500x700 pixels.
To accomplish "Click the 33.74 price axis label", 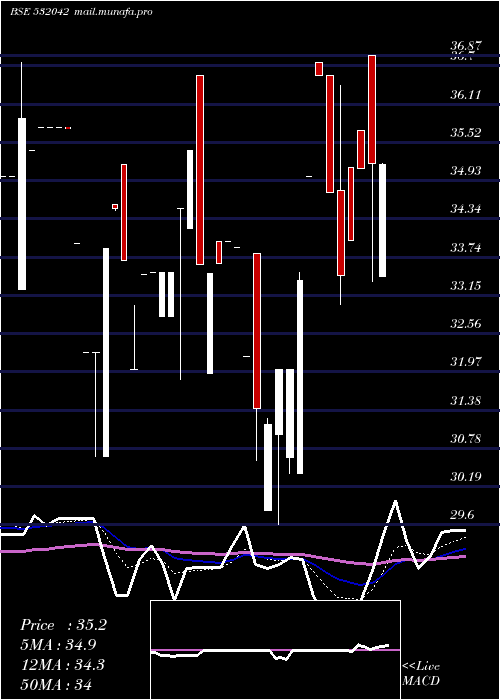I will pyautogui.click(x=466, y=248).
